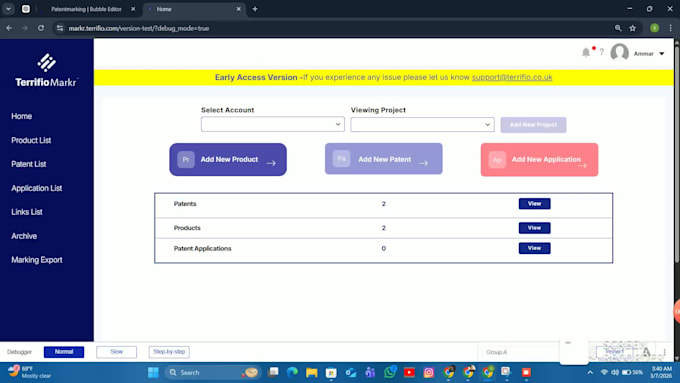The width and height of the screenshot is (680, 383).
Task: Open Patent List in the sidebar
Action: (29, 164)
